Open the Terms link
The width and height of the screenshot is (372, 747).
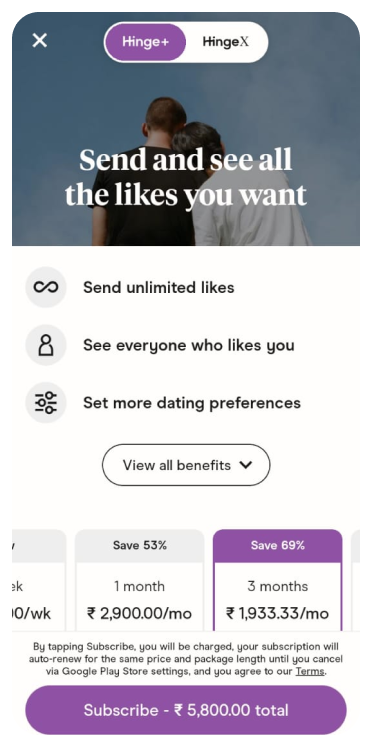pos(310,672)
